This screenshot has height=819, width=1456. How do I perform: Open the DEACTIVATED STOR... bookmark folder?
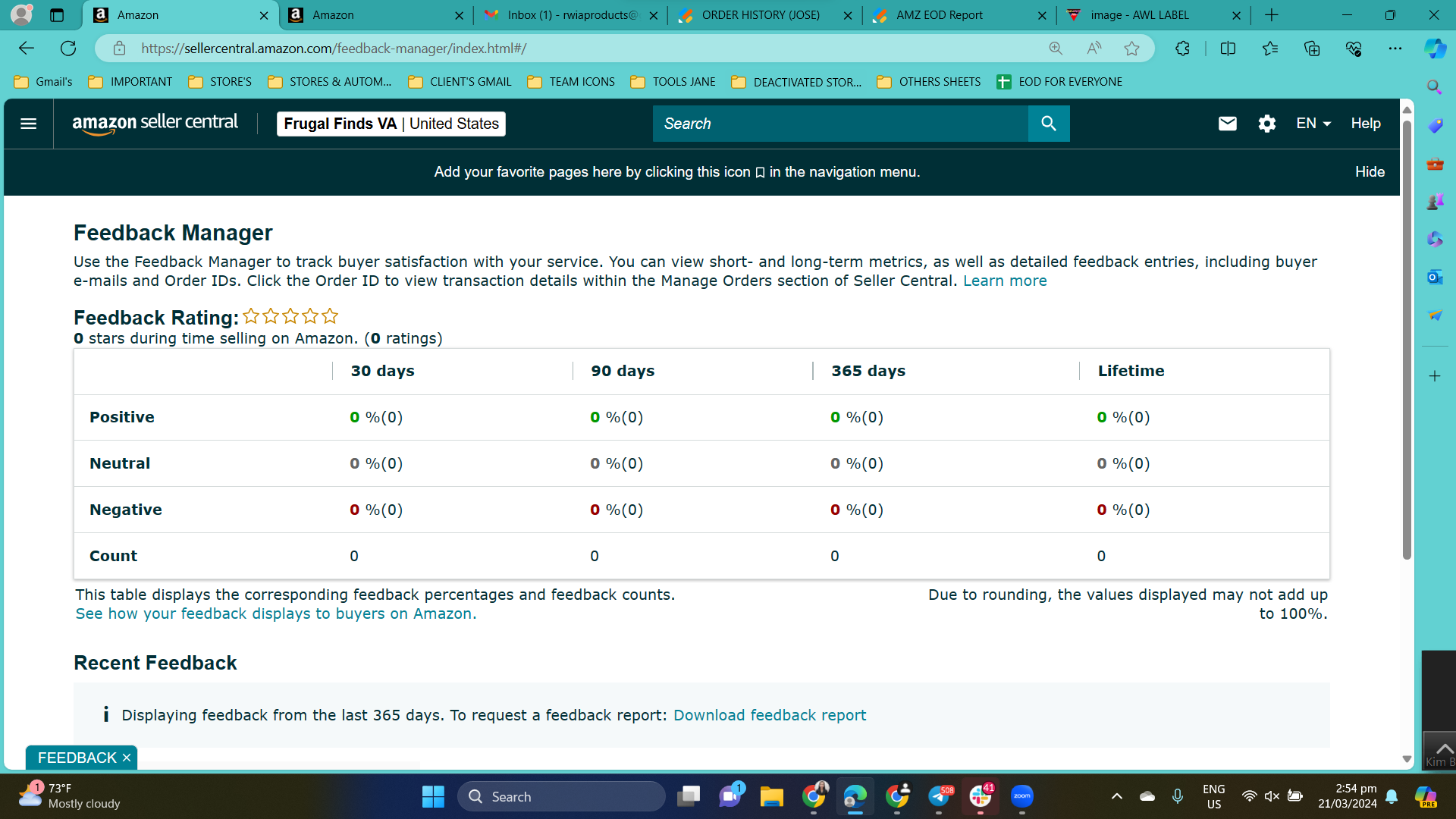796,82
